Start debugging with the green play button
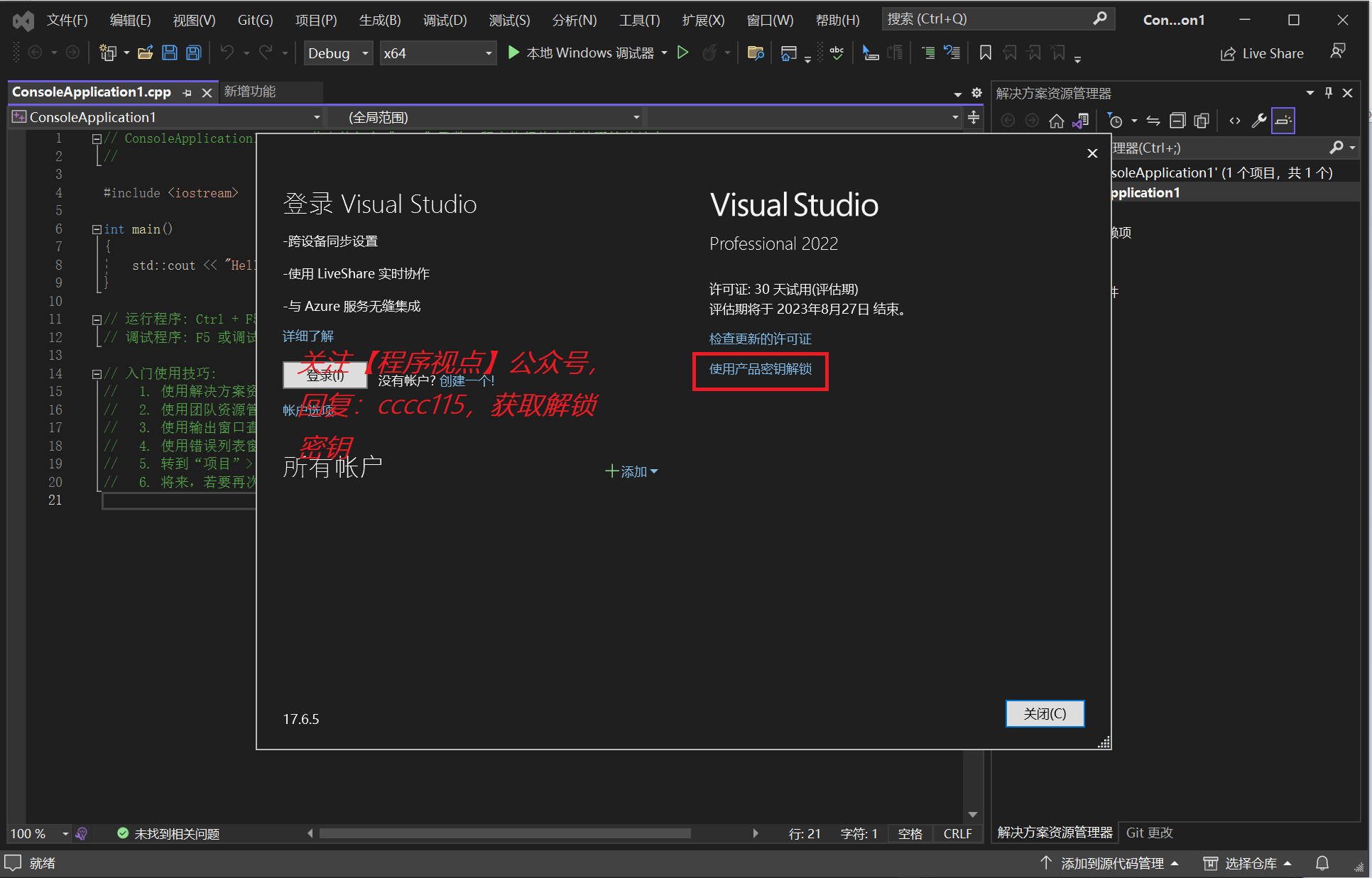1372x878 pixels. coord(513,53)
